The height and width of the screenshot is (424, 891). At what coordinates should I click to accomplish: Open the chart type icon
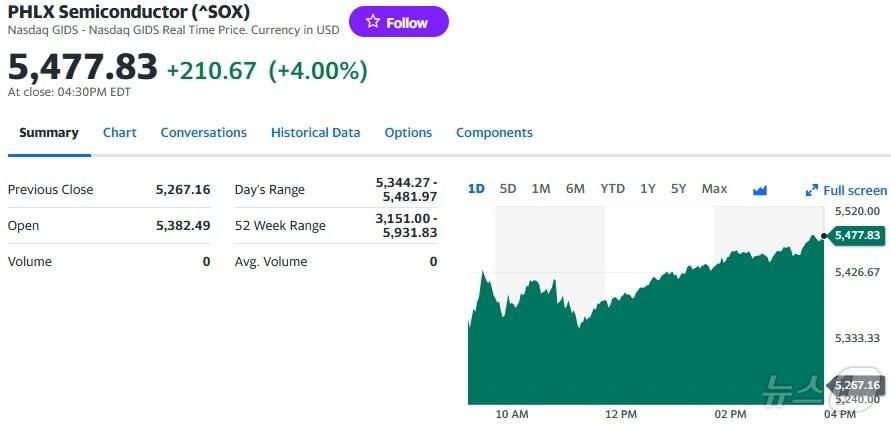pyautogui.click(x=759, y=190)
